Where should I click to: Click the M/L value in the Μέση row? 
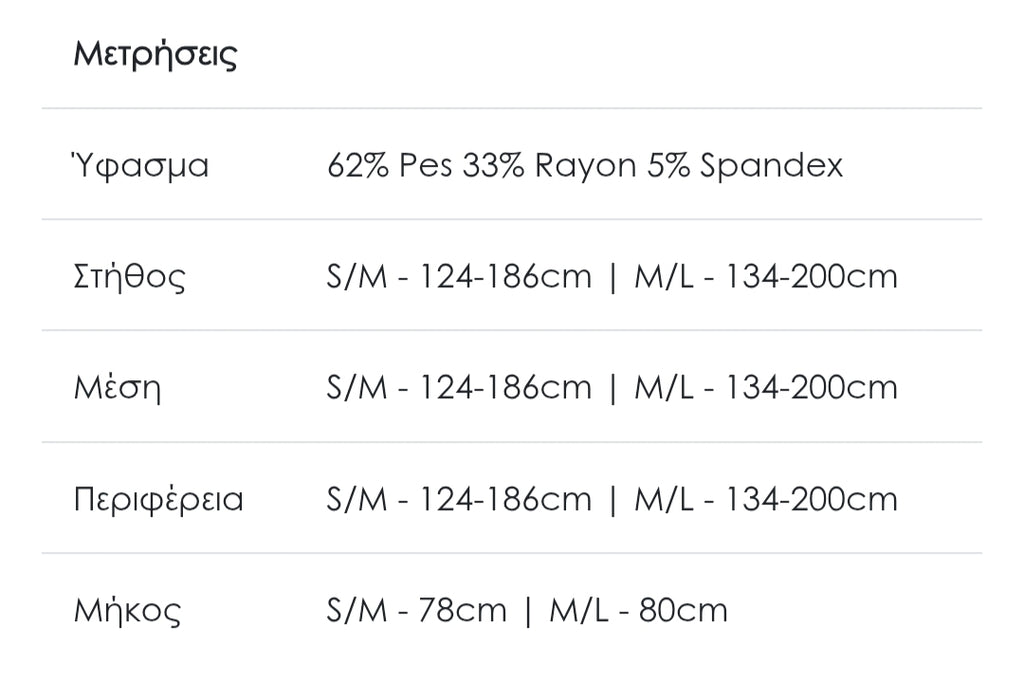point(766,387)
